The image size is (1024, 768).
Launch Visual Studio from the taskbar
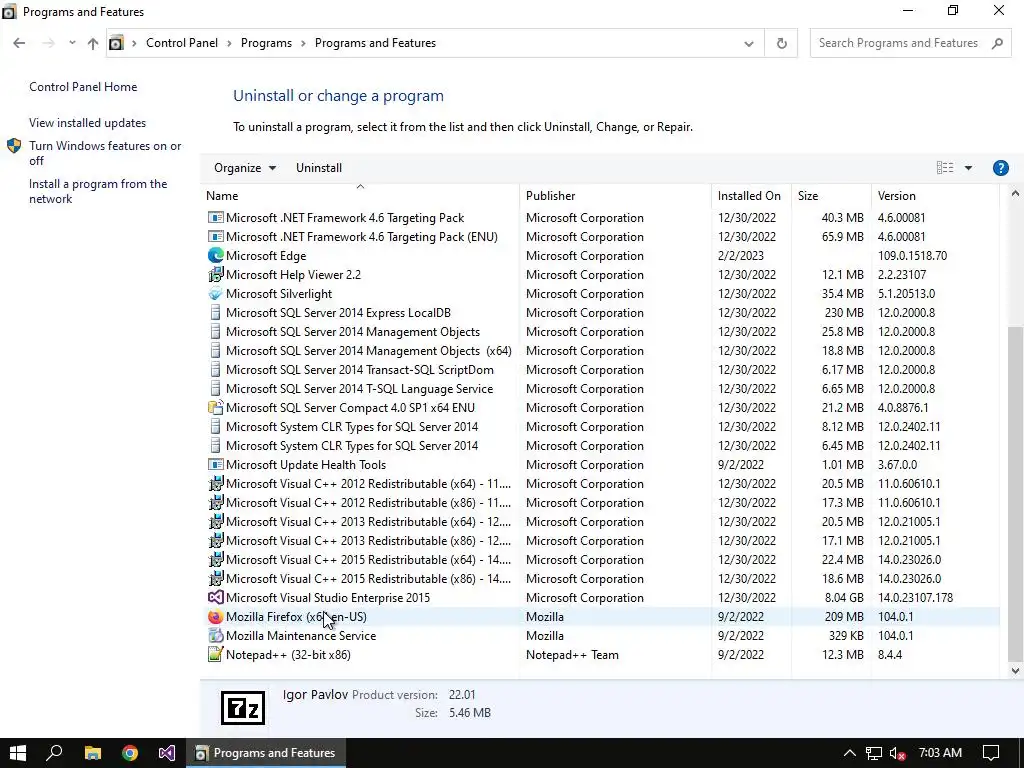coord(167,753)
